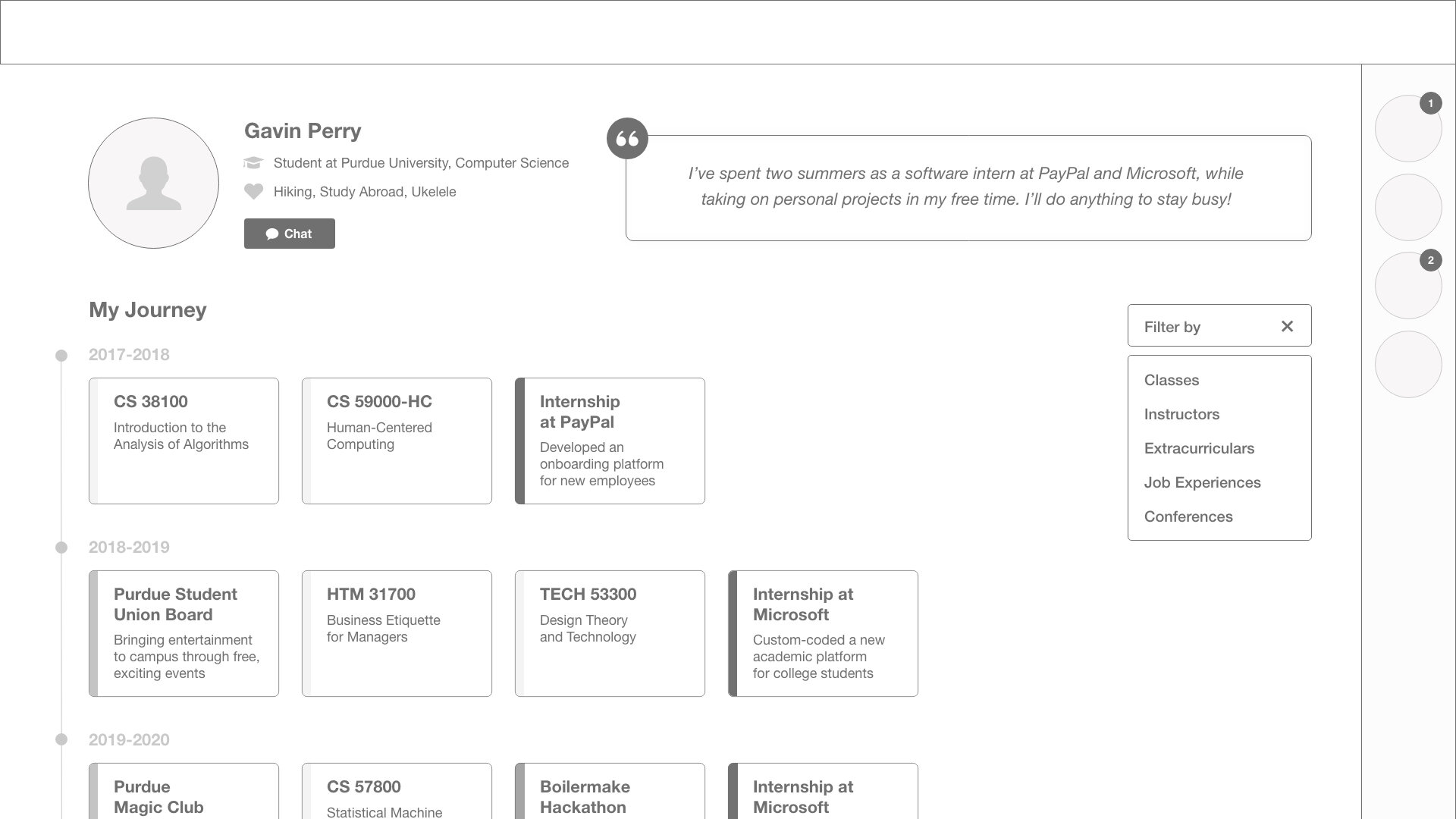Open the fourth sidebar contact circle
Viewport: 1456px width, 819px height.
coord(1408,364)
